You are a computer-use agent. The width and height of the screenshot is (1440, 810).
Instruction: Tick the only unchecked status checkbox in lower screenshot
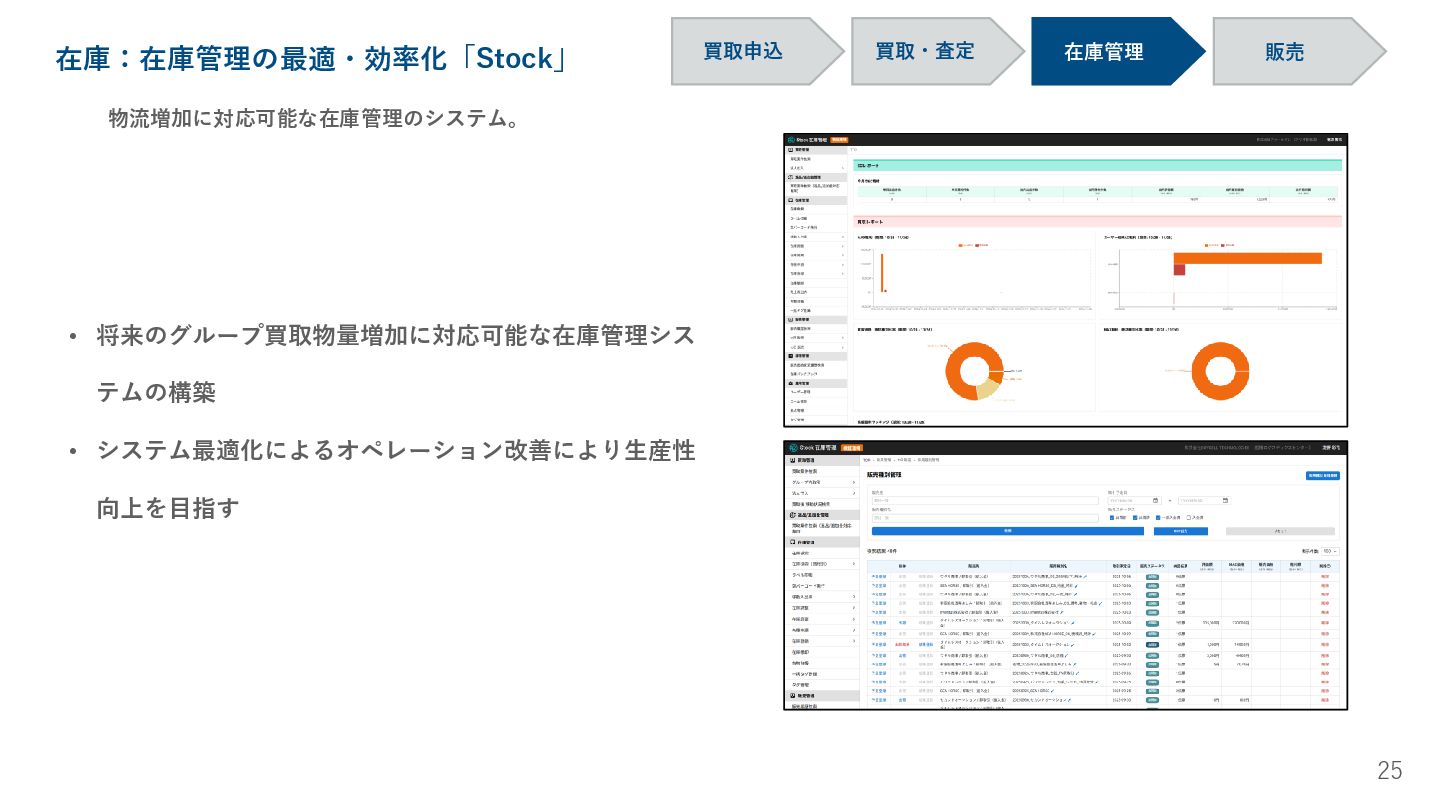(1189, 517)
